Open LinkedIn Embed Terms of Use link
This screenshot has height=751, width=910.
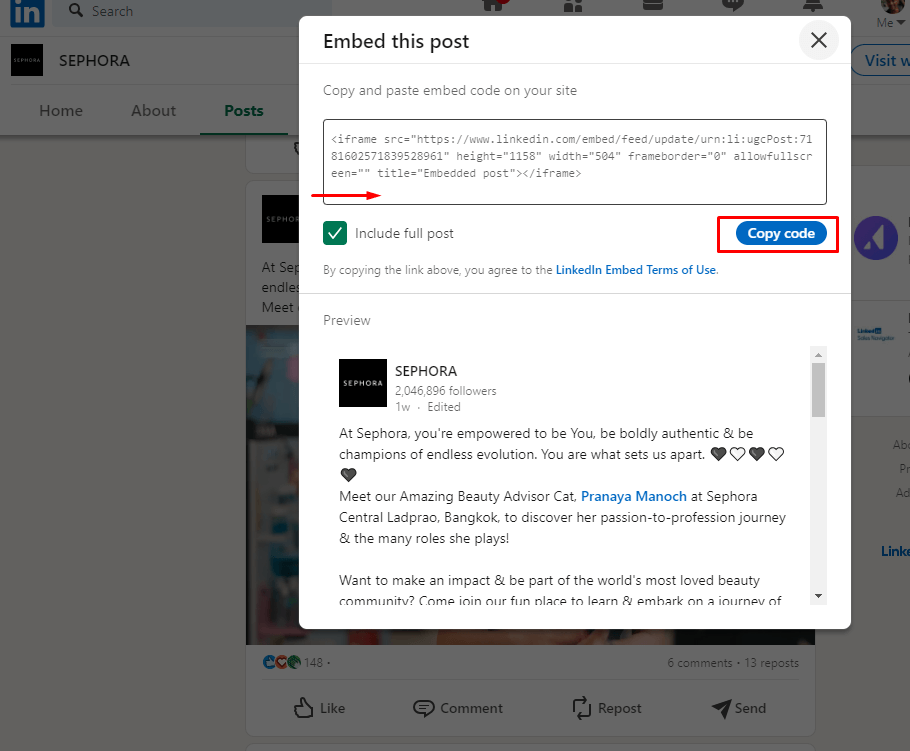tap(636, 270)
